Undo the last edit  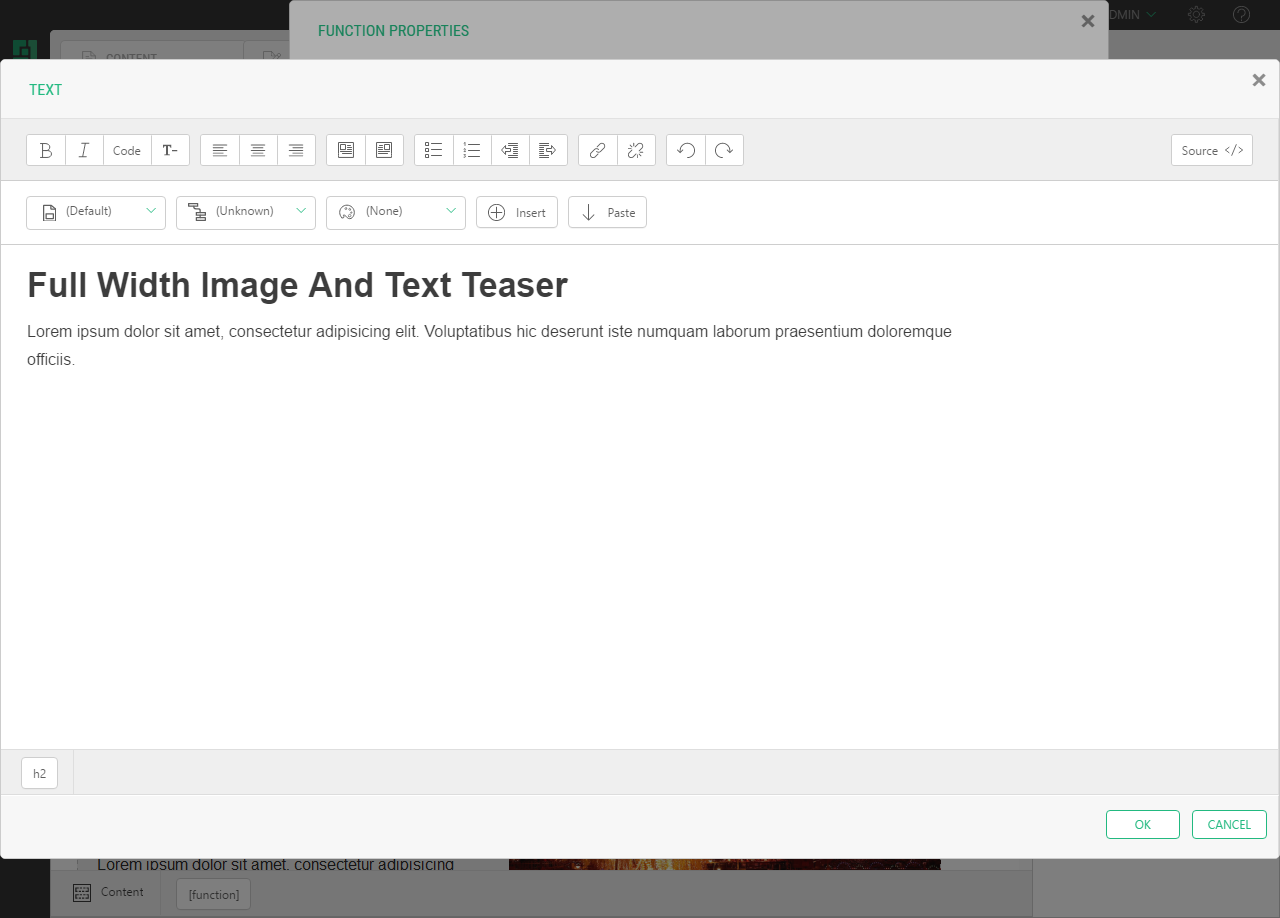pos(686,150)
